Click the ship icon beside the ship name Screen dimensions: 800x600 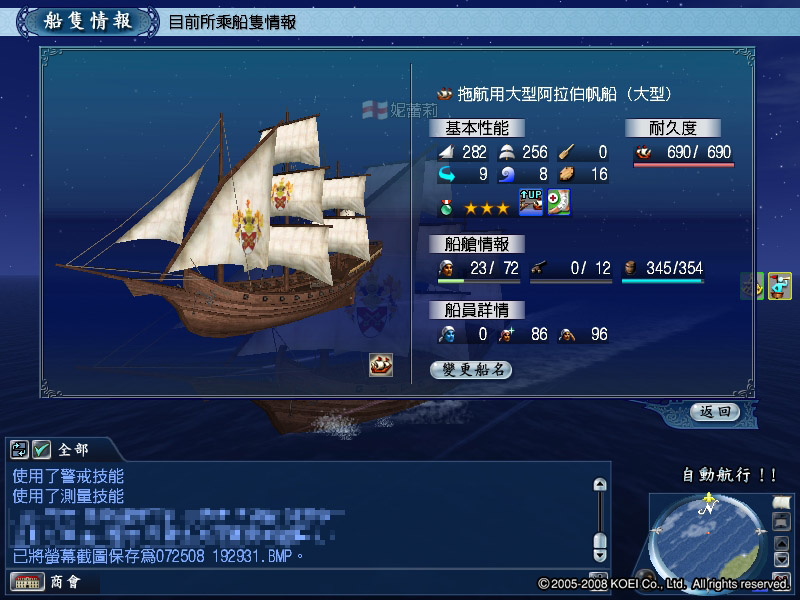pos(444,94)
